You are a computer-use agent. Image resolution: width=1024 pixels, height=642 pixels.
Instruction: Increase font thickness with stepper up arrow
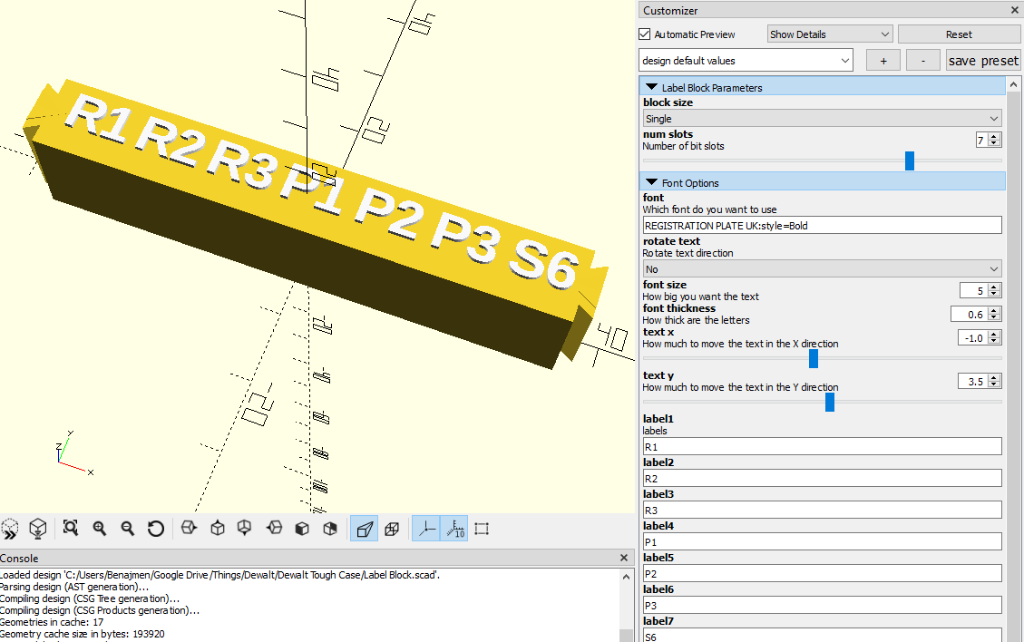coord(994,310)
